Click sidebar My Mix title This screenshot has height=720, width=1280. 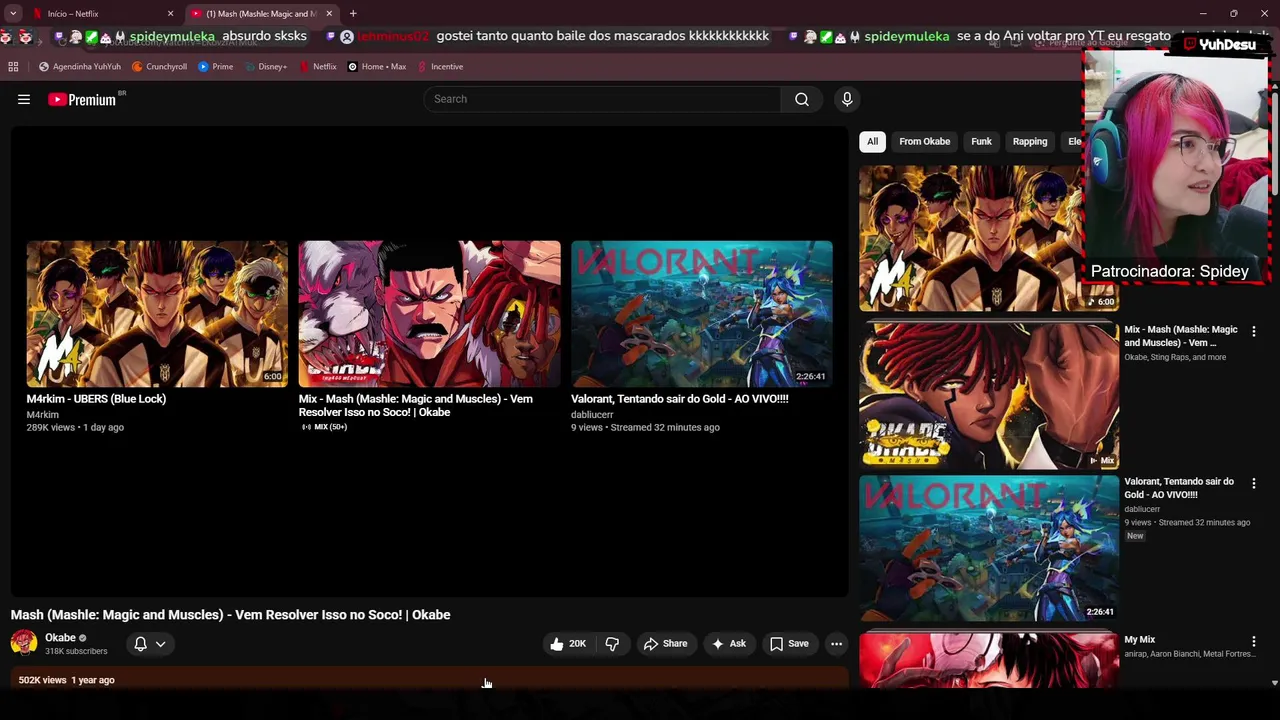[1139, 640]
